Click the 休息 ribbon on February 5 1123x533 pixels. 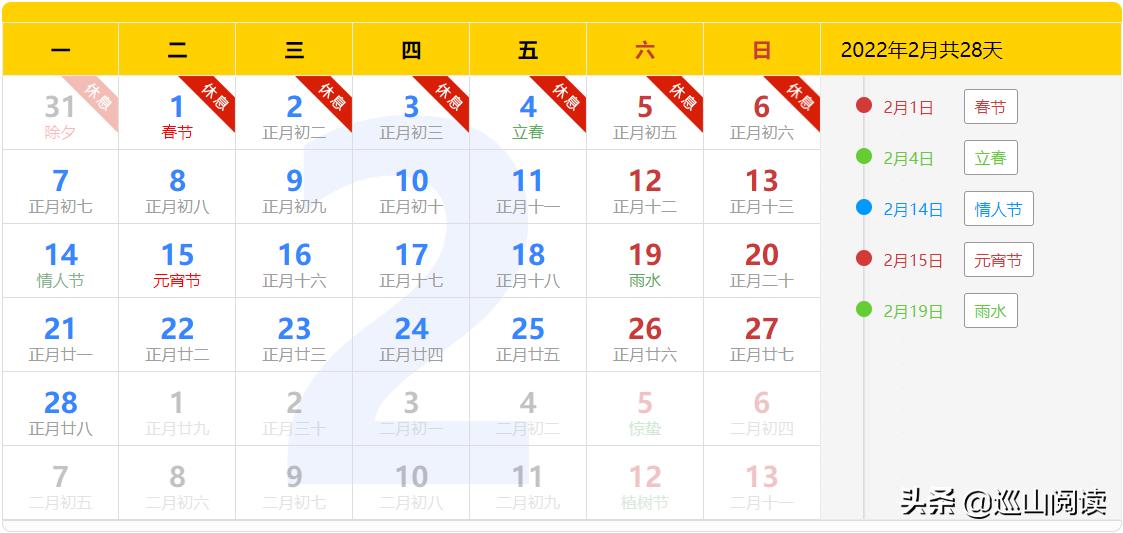[682, 97]
